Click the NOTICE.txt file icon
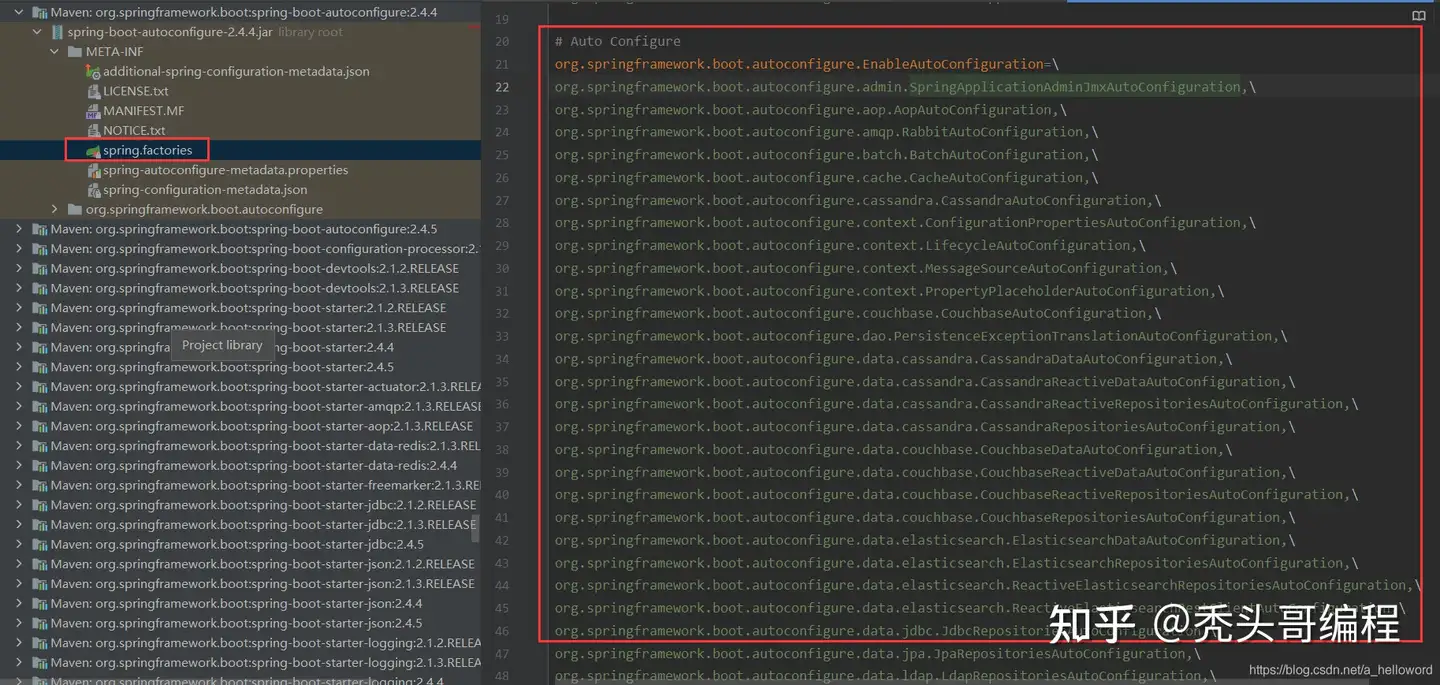The width and height of the screenshot is (1440, 685). coord(93,131)
